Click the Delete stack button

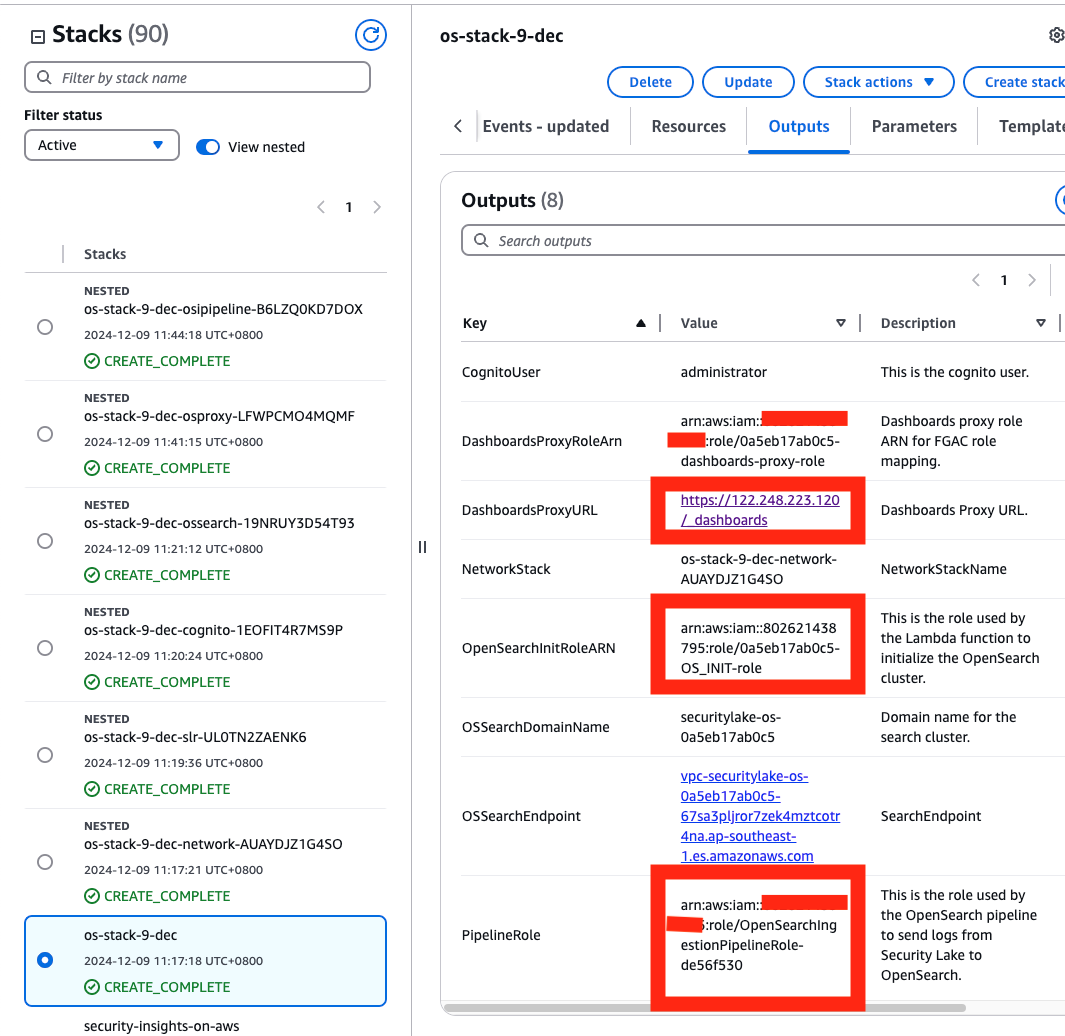(650, 82)
